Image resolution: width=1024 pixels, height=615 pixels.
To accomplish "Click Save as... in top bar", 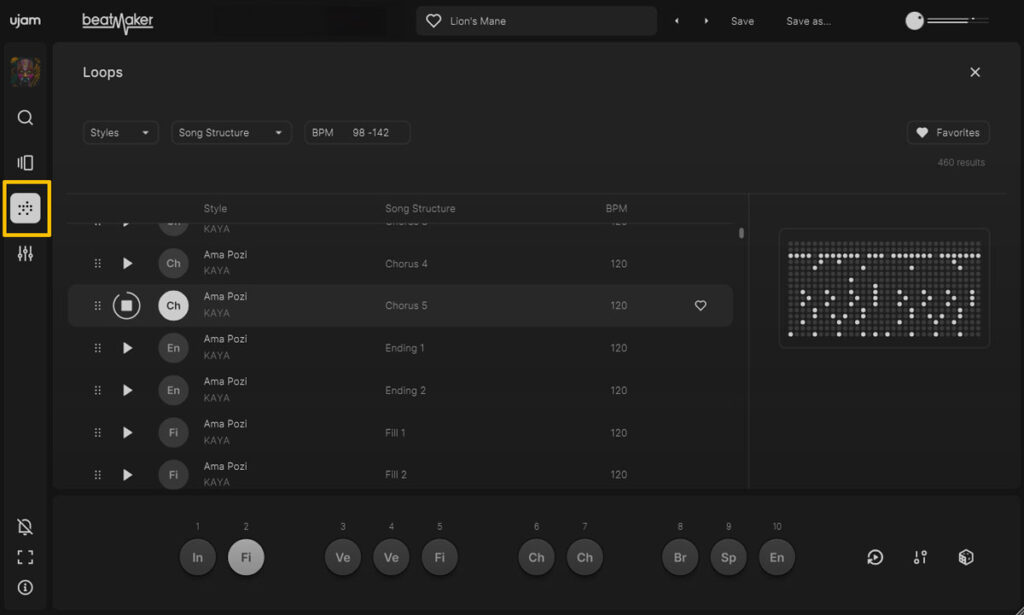I will tap(808, 21).
